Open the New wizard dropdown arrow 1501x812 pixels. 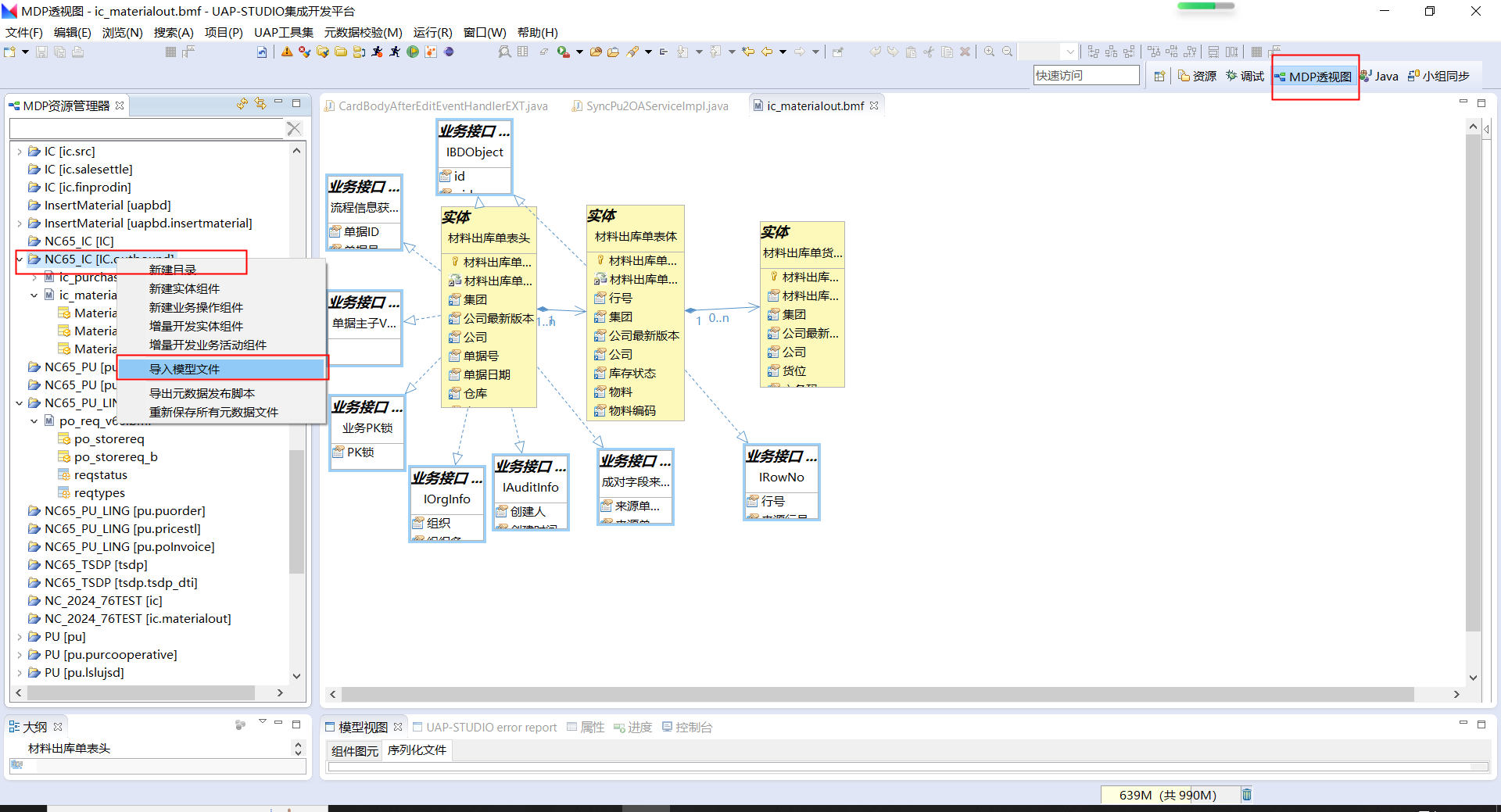pos(25,52)
